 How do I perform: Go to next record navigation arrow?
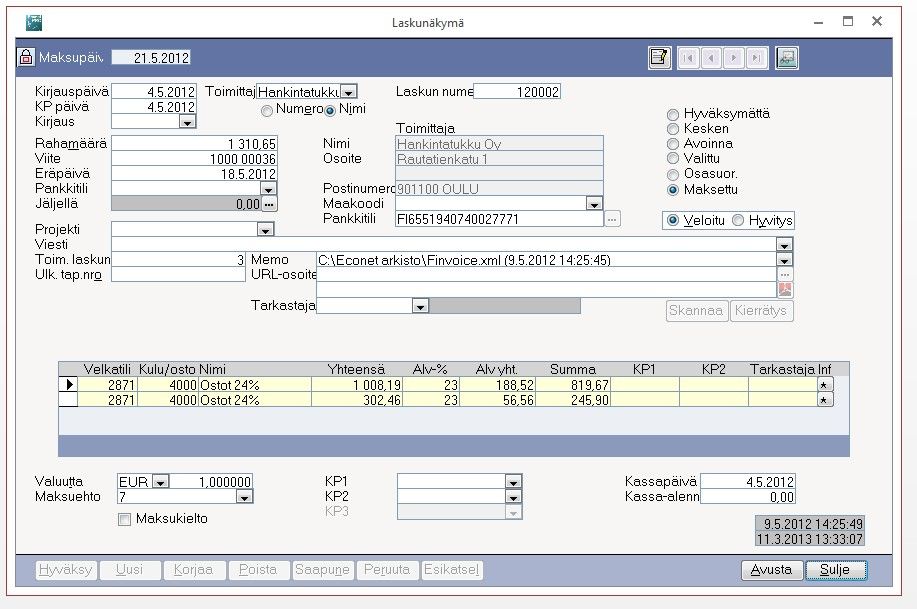pyautogui.click(x=734, y=58)
